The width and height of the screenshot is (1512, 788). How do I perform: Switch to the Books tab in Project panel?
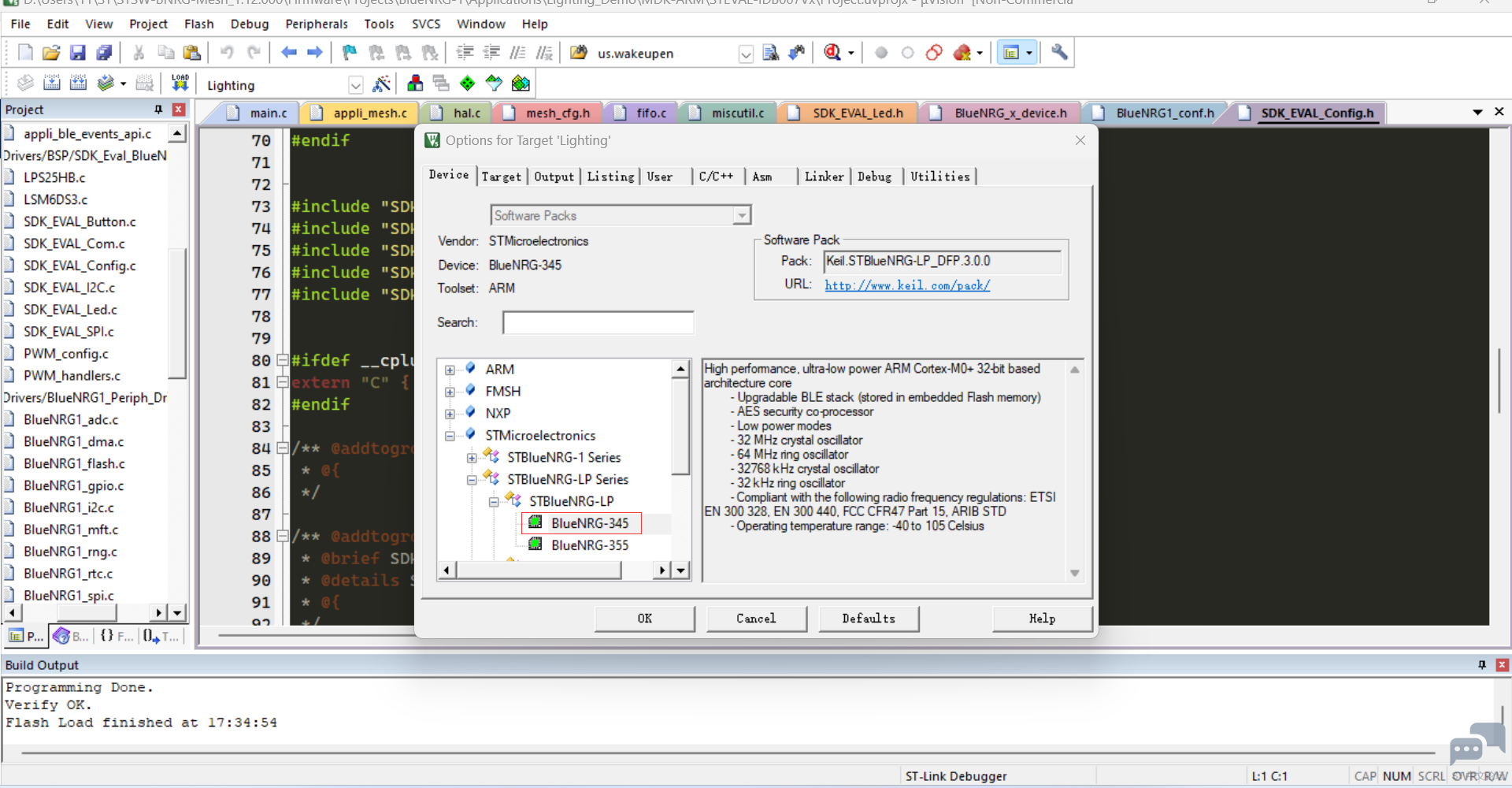pyautogui.click(x=72, y=636)
